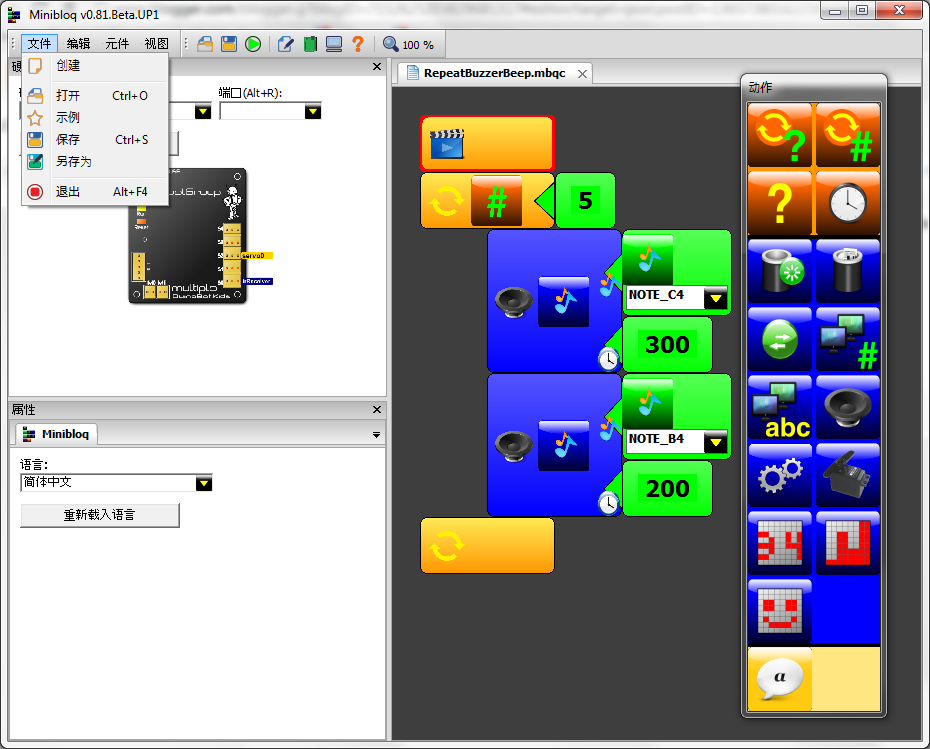This screenshot has width=930, height=749.
Task: Open the NOTE_C4 note dropdown
Action: point(714,298)
